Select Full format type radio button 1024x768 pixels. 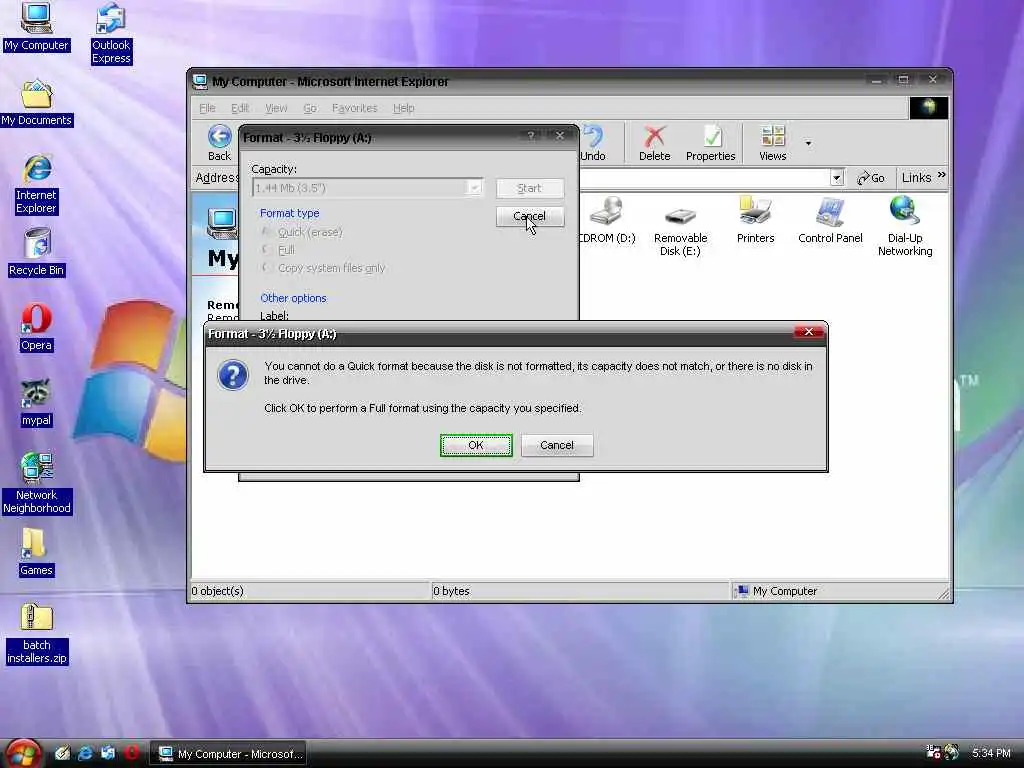(266, 249)
